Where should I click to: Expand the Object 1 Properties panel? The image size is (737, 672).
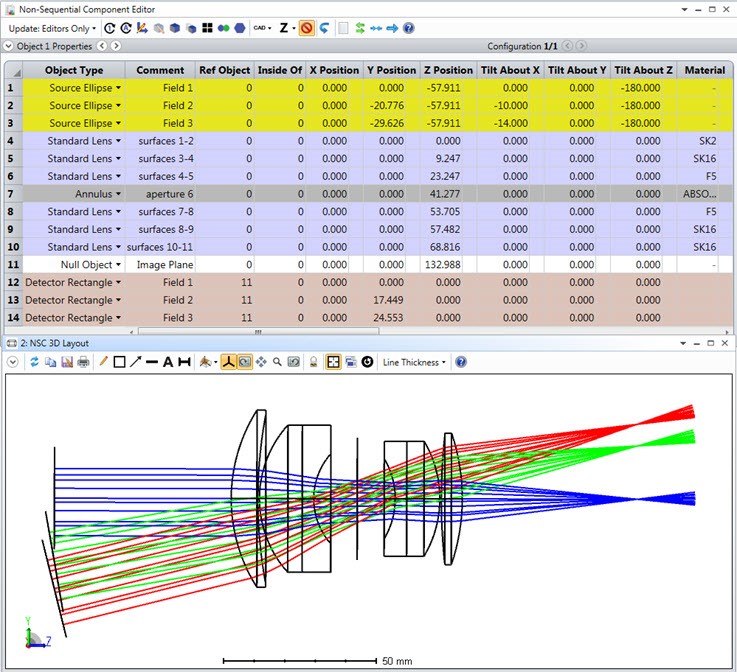pos(8,46)
